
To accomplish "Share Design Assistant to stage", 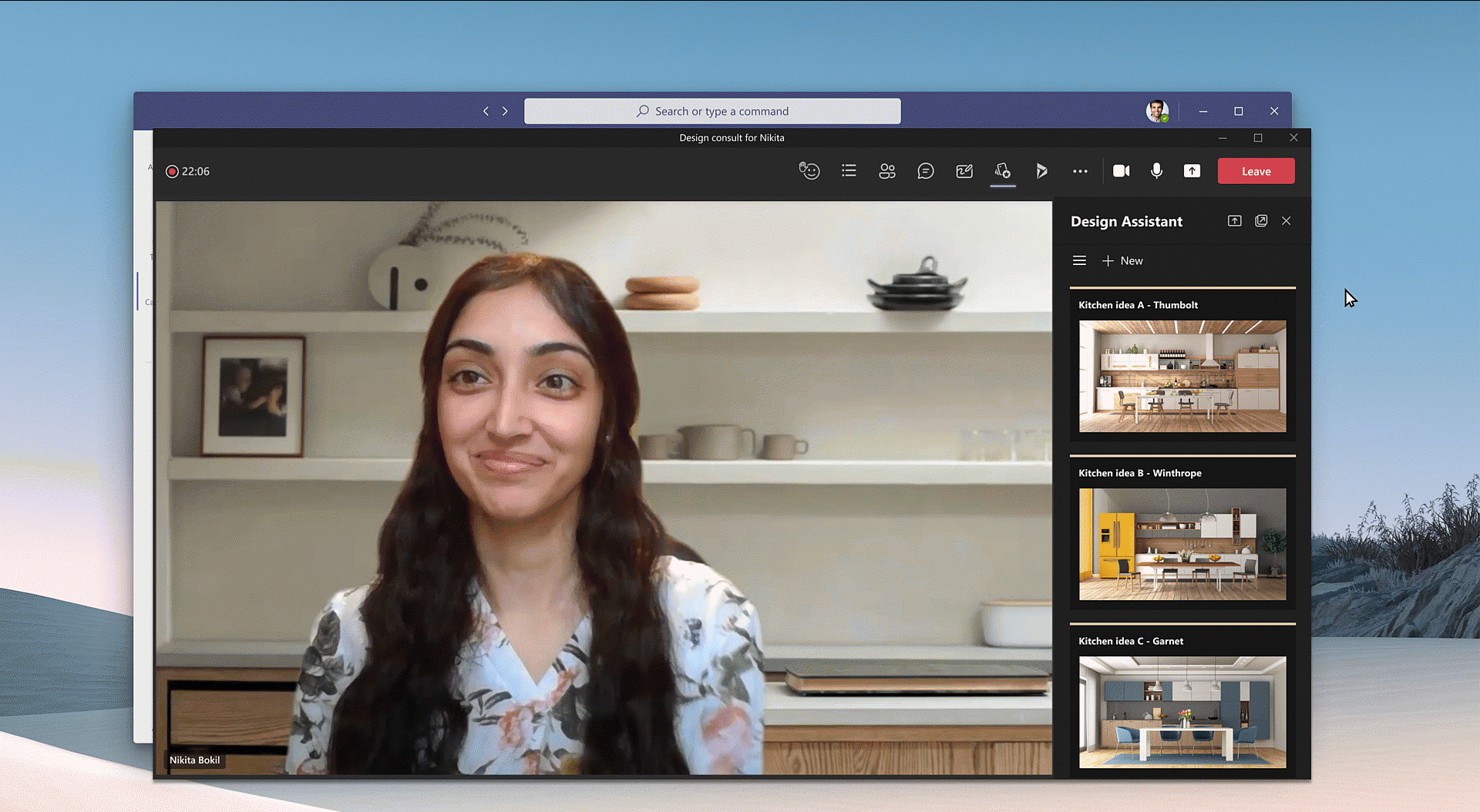I will pos(1234,221).
